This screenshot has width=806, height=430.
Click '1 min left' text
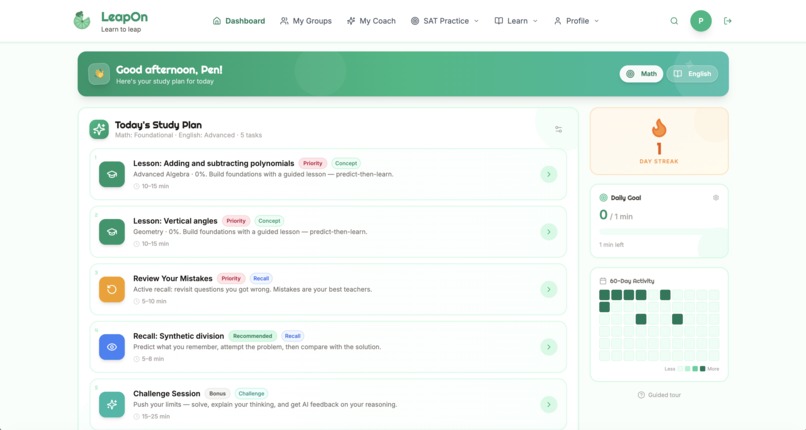point(611,245)
